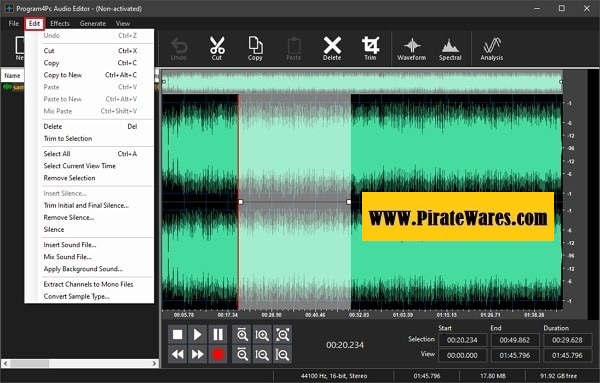600x383 pixels.
Task: Click the file list scrollbar right arrow
Action: (x=155, y=363)
